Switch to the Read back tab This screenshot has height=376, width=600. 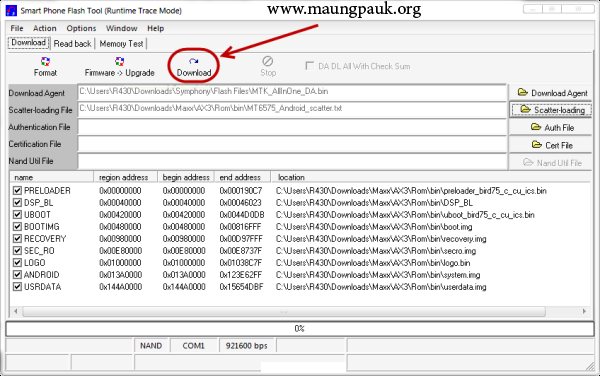72,44
